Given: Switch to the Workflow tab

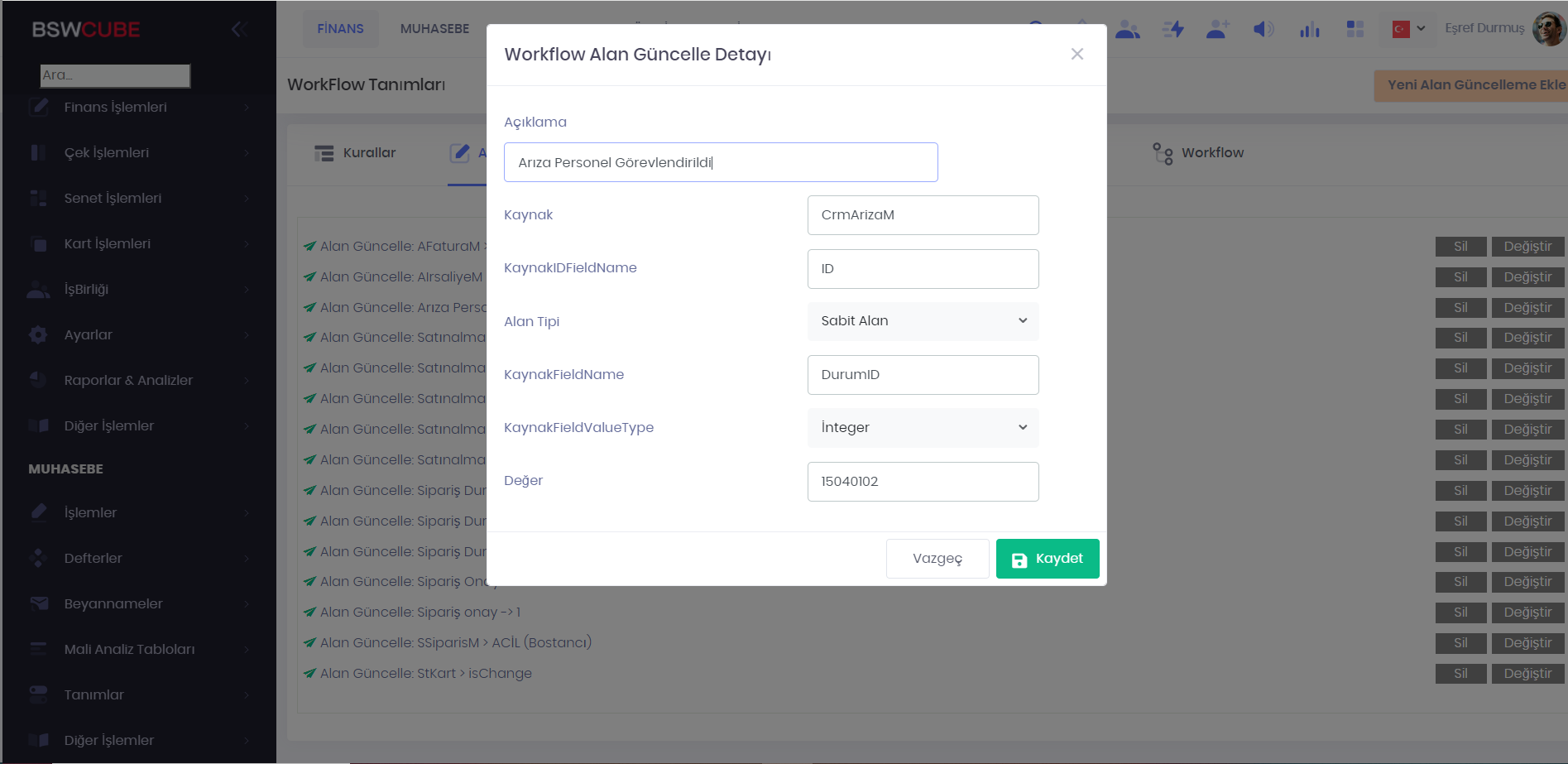Looking at the screenshot, I should coord(1198,153).
